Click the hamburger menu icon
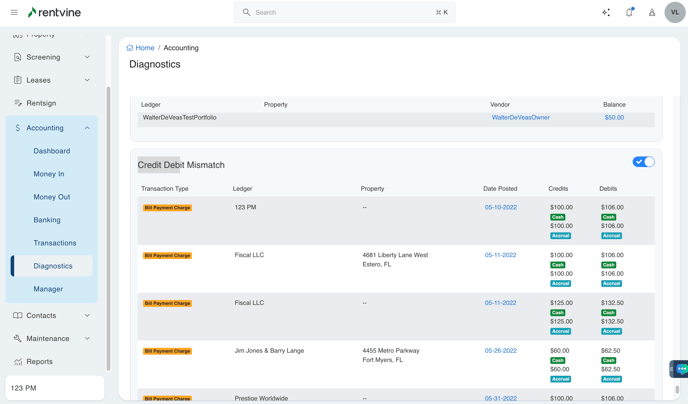688x404 pixels. 14,13
